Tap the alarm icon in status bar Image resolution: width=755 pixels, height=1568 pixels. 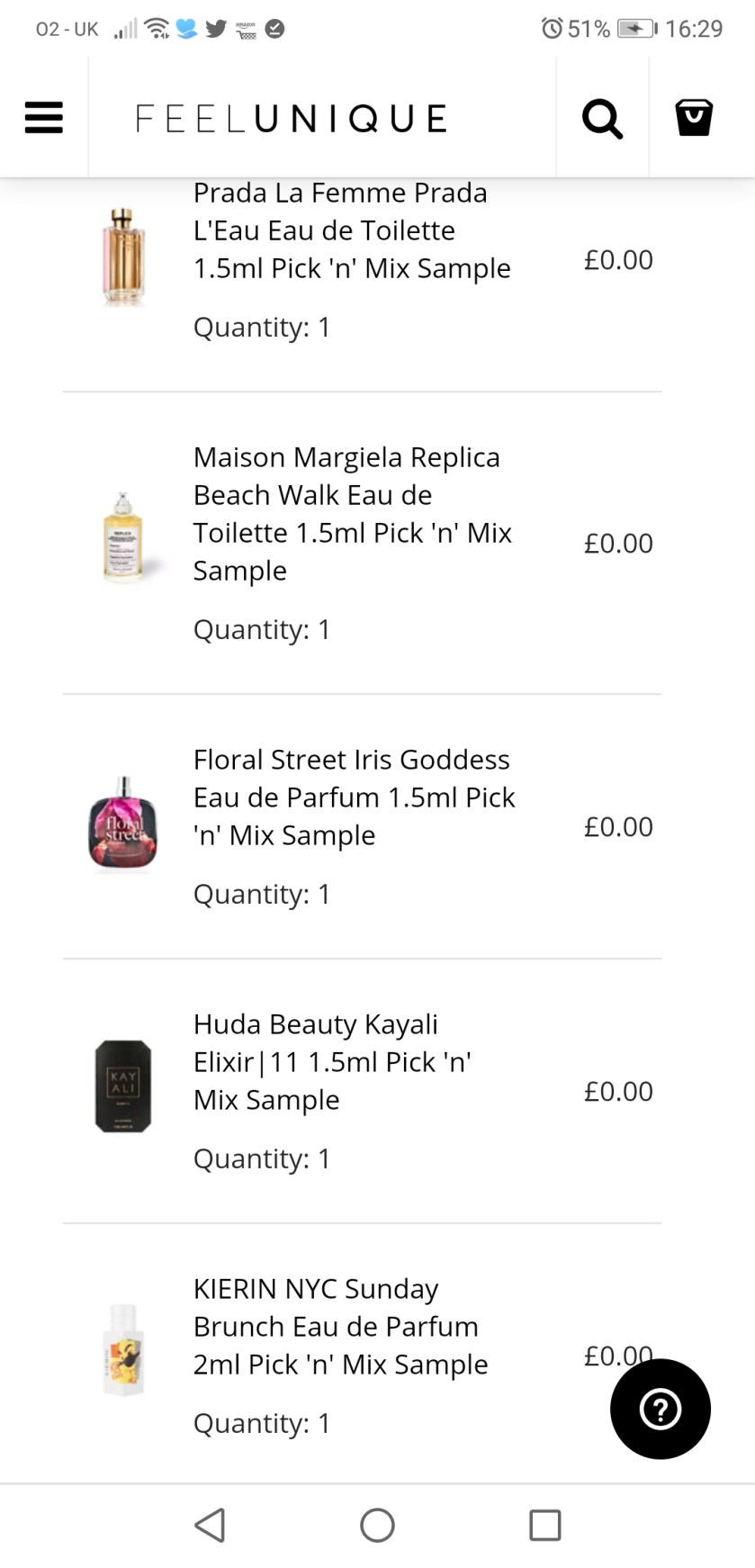pyautogui.click(x=552, y=29)
